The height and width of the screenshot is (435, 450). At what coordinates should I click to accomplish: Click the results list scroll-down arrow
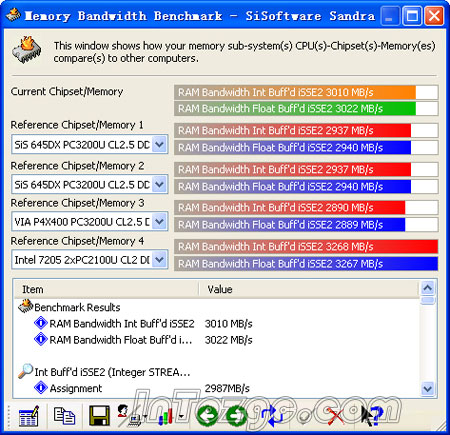point(428,389)
